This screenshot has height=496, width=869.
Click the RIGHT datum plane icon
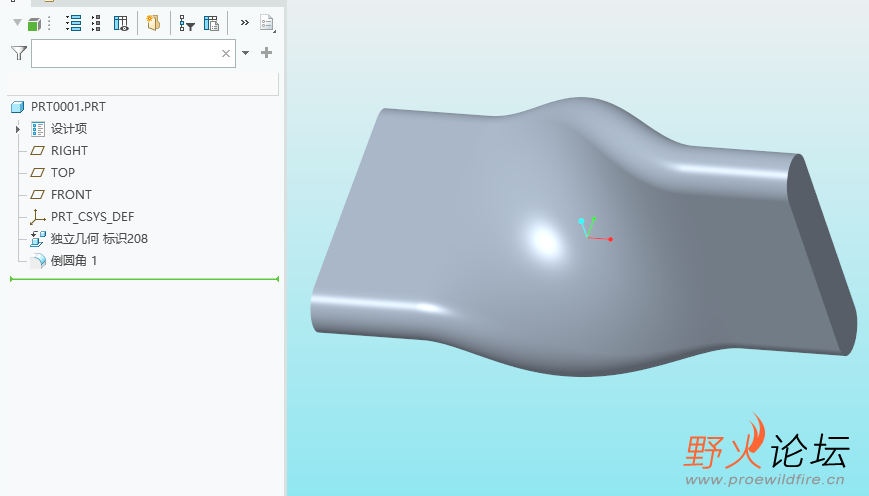[x=38, y=151]
